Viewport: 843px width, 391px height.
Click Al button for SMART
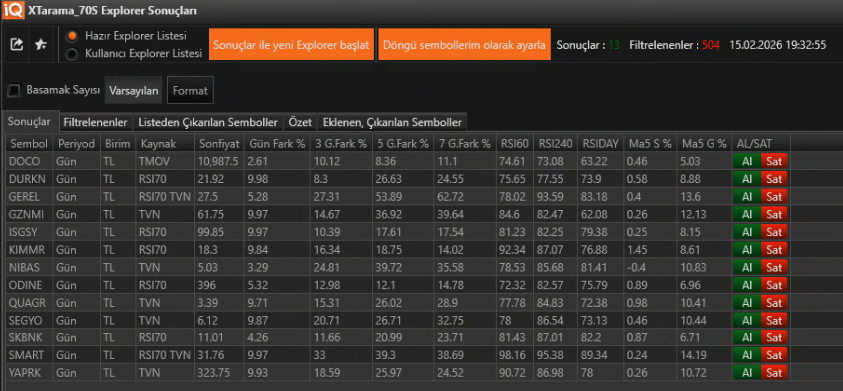747,356
